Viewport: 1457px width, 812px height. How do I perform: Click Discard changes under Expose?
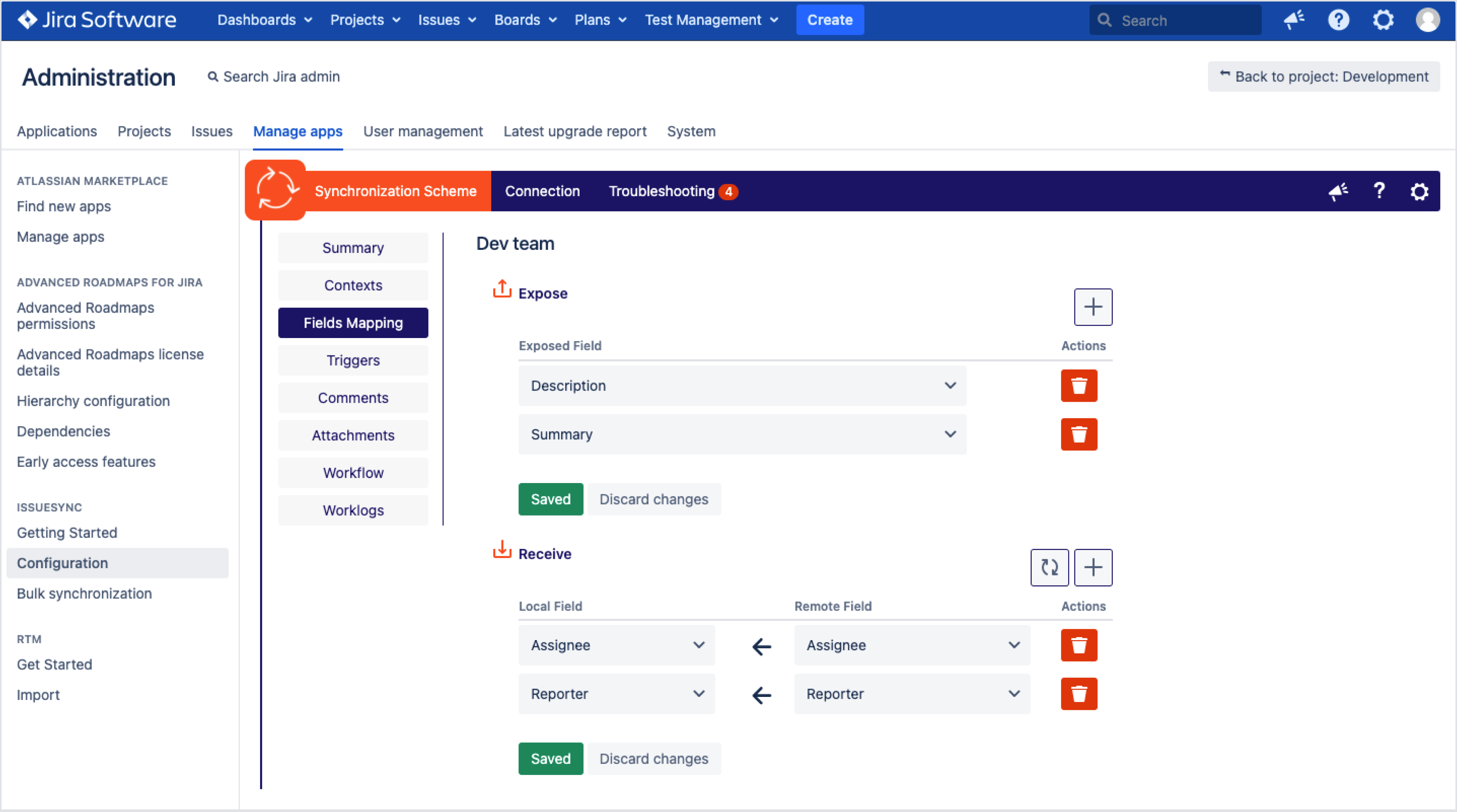[x=653, y=499]
